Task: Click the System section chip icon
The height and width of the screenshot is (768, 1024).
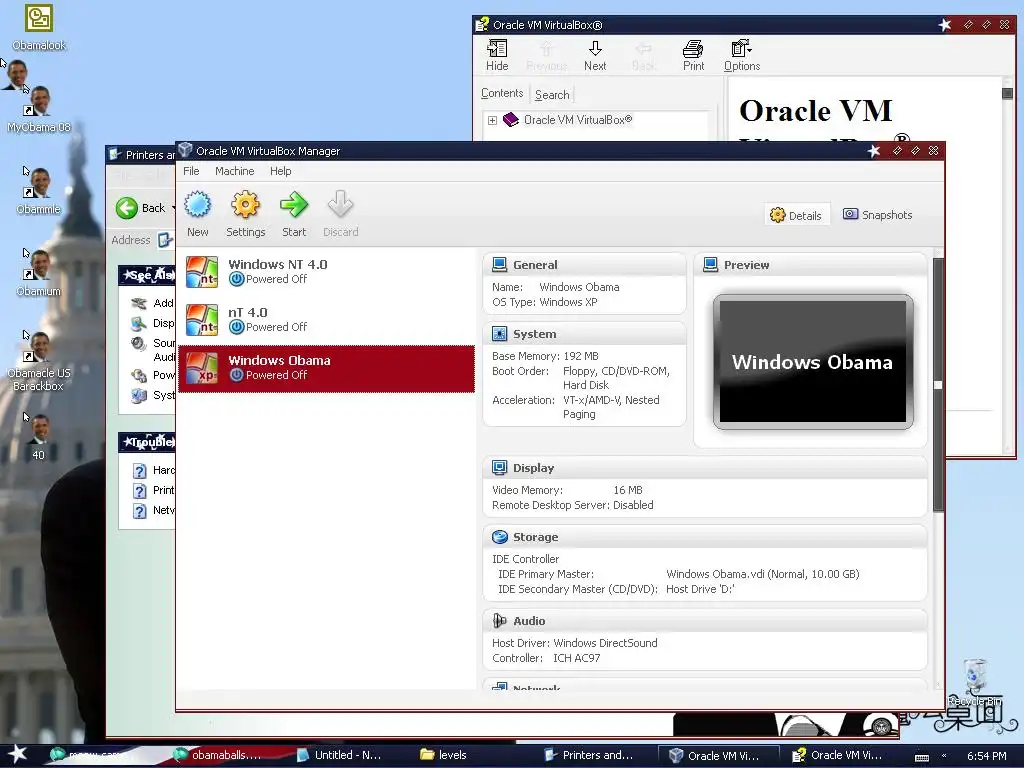Action: pos(500,334)
